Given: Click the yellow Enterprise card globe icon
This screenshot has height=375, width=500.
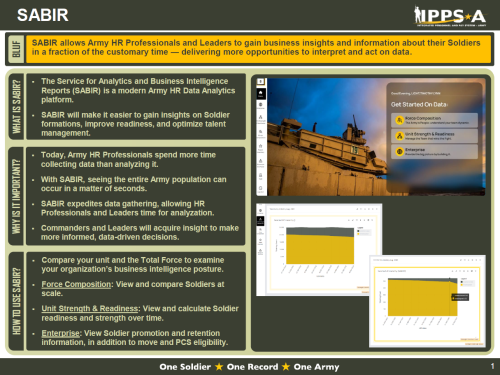Looking at the screenshot, I should pos(399,151).
